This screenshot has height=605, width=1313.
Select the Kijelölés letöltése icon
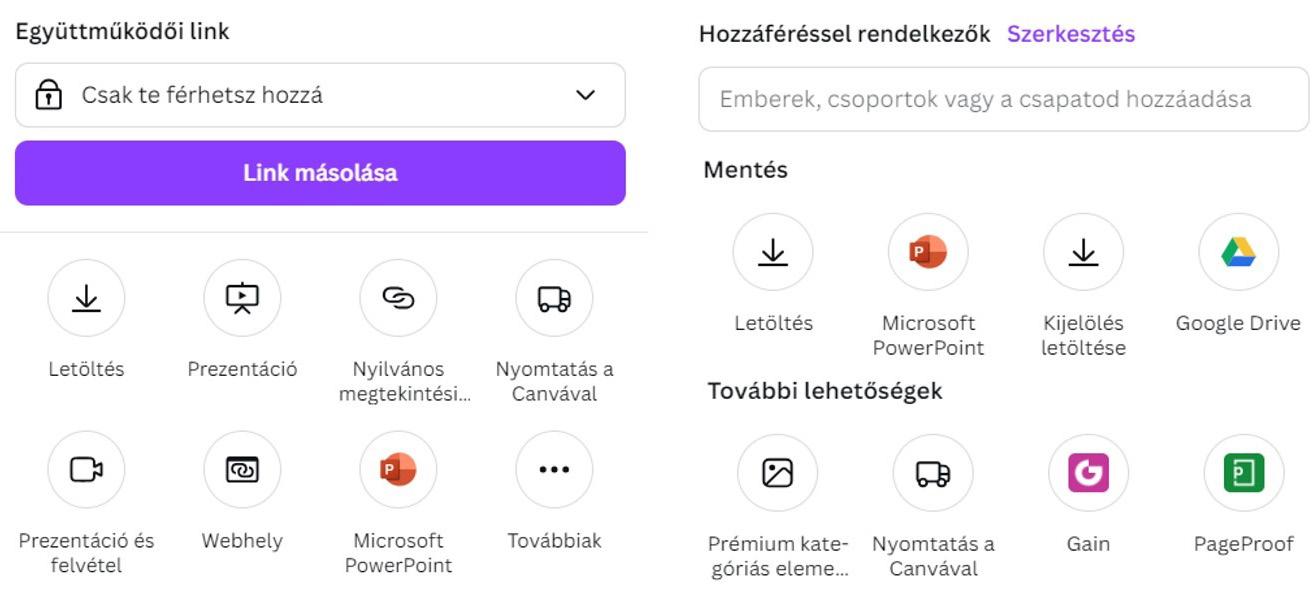(1083, 252)
